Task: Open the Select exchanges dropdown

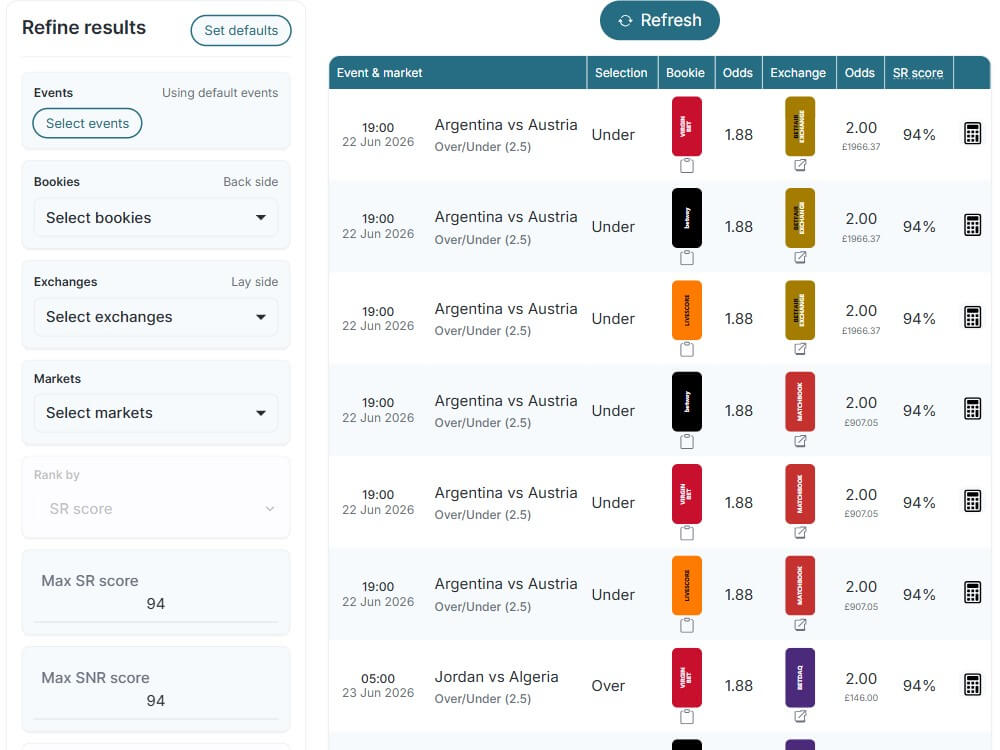Action: (x=156, y=317)
